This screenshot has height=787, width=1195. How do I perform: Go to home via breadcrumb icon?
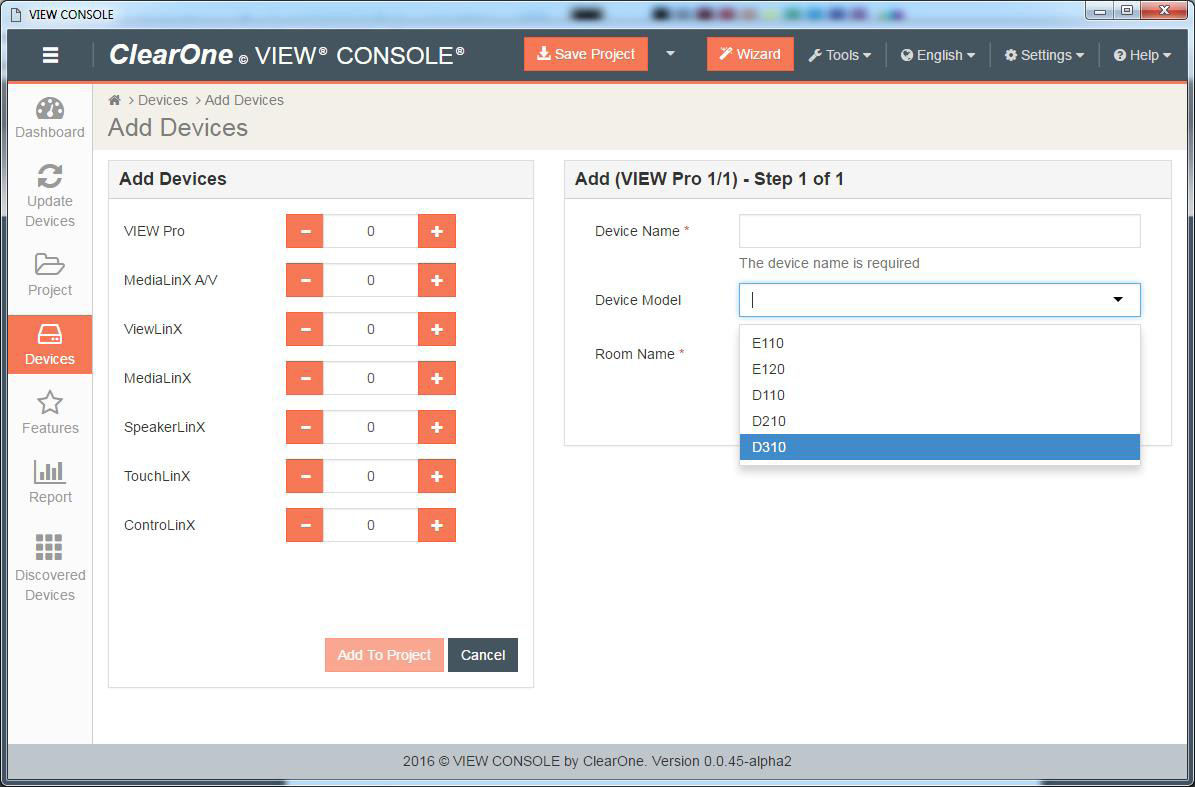coord(114,100)
